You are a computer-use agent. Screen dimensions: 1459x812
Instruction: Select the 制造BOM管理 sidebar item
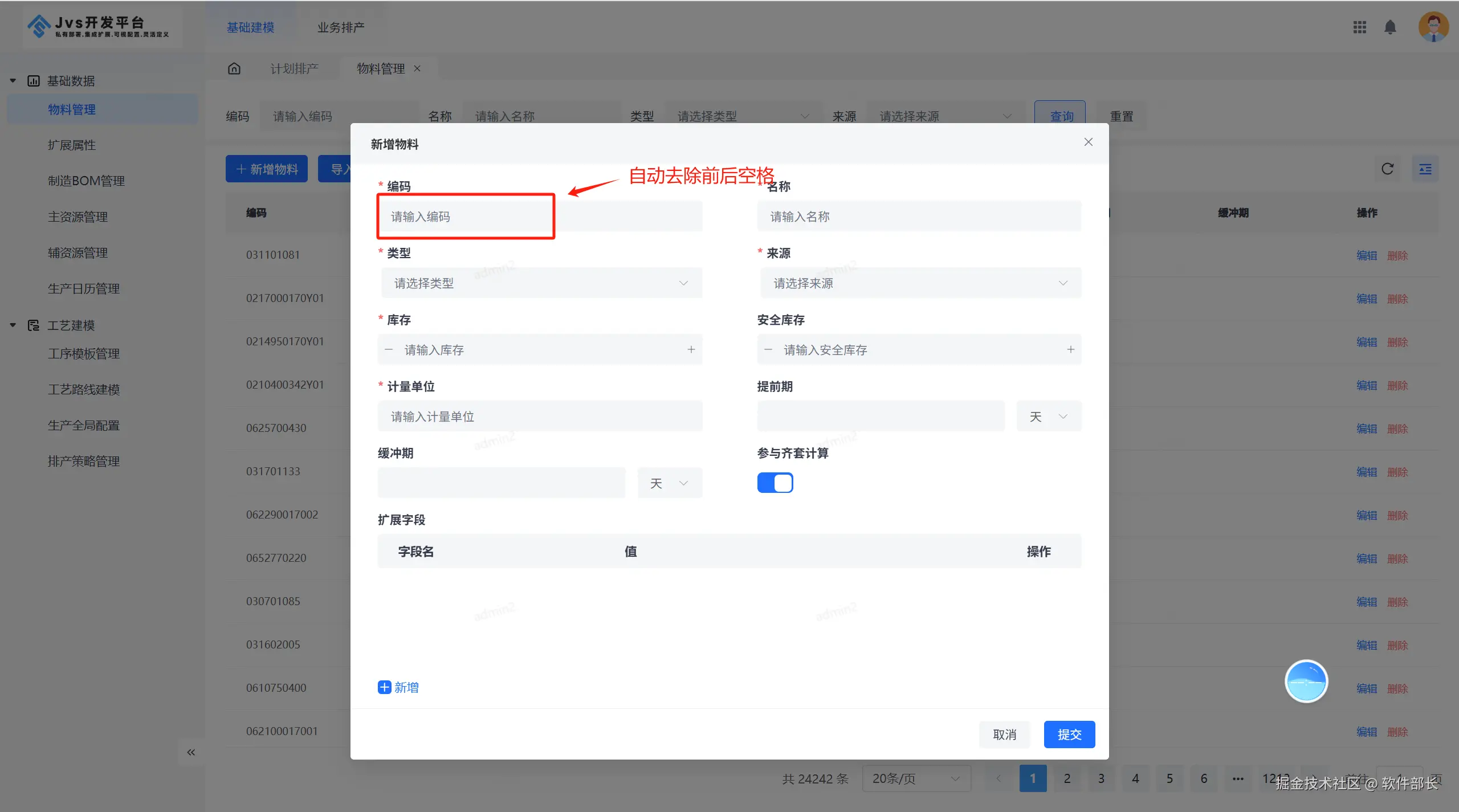point(86,181)
